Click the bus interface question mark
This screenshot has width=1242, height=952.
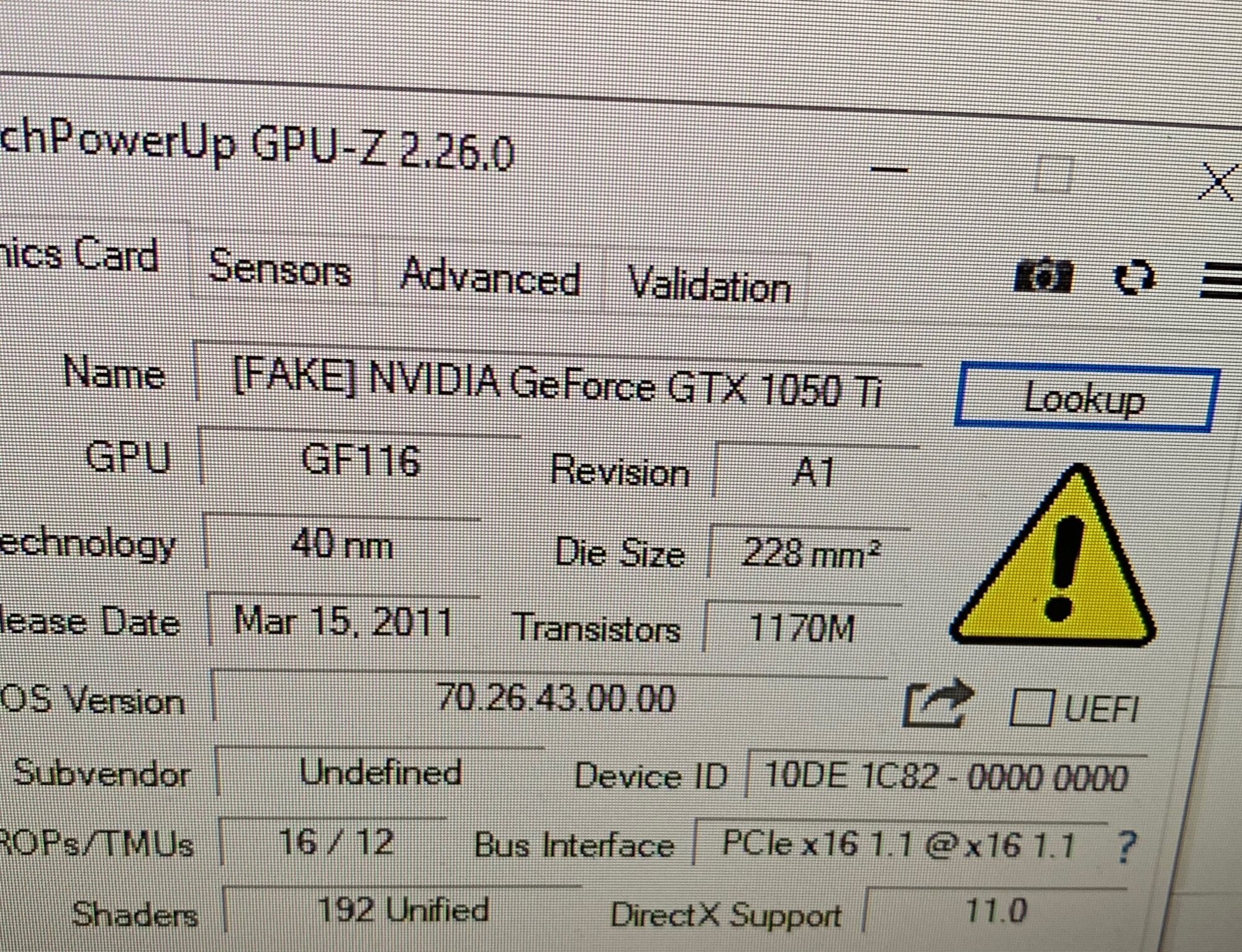coord(1126,846)
